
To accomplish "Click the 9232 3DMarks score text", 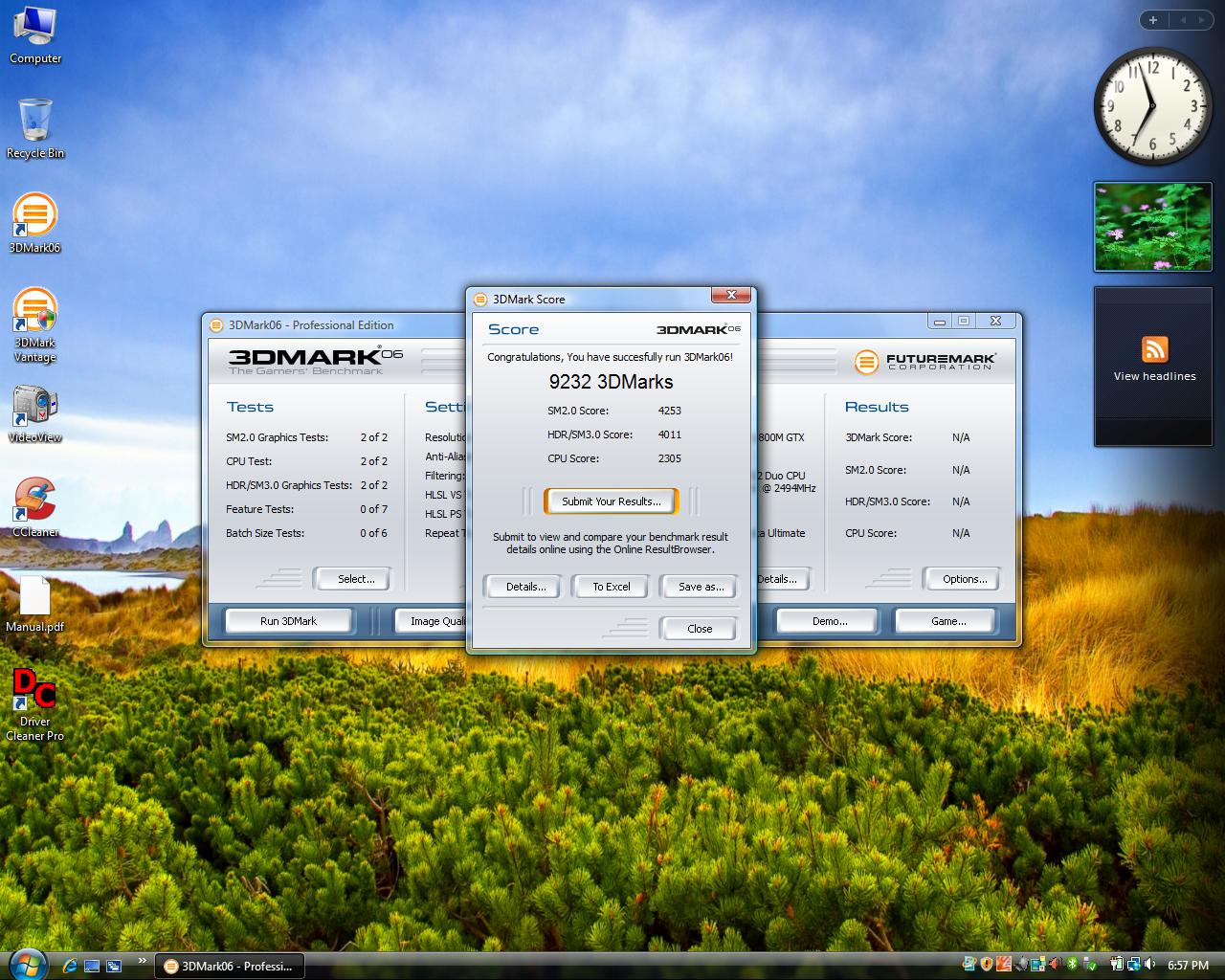I will pyautogui.click(x=611, y=382).
